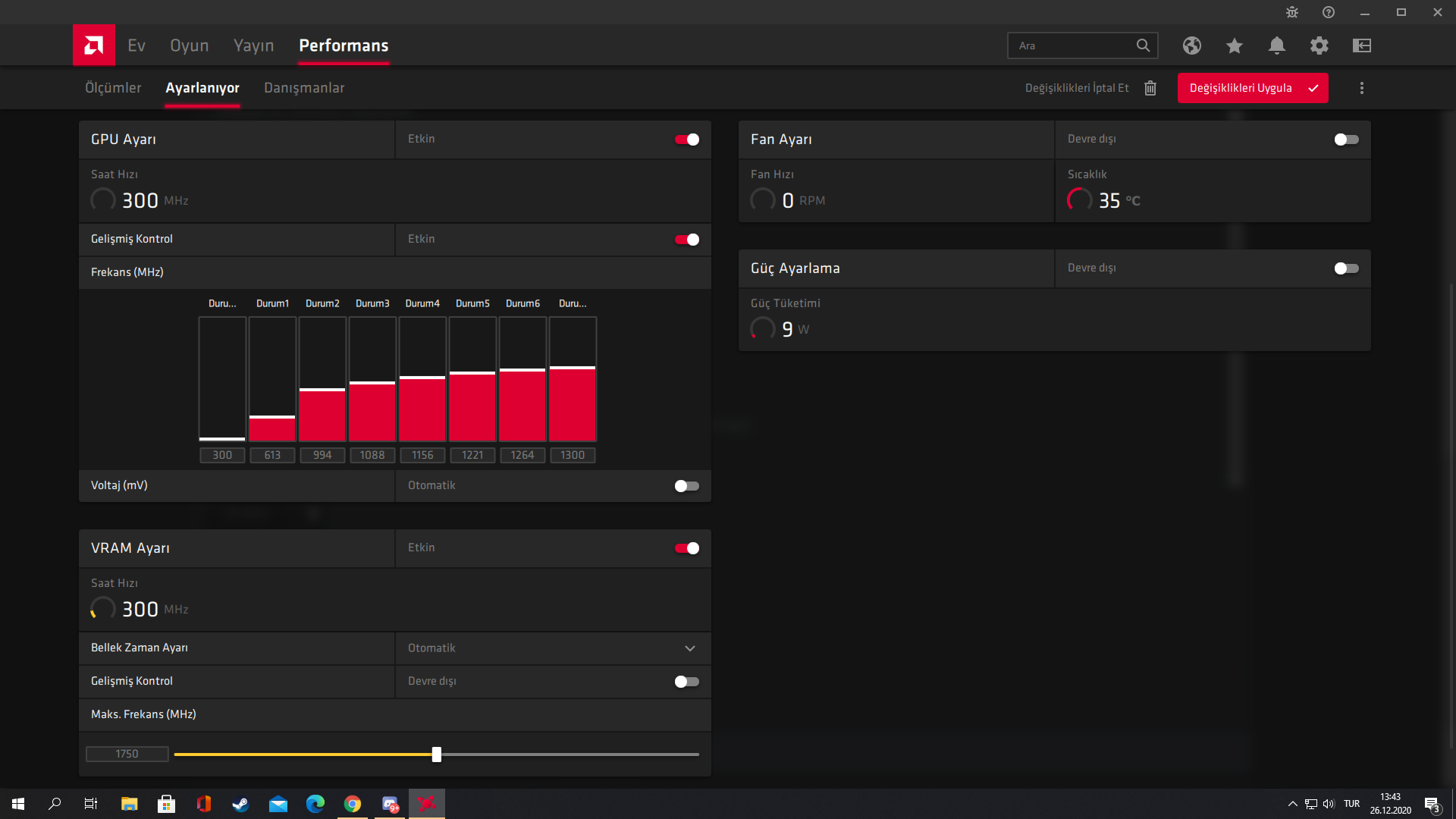Open favorites star icon

pos(1235,45)
